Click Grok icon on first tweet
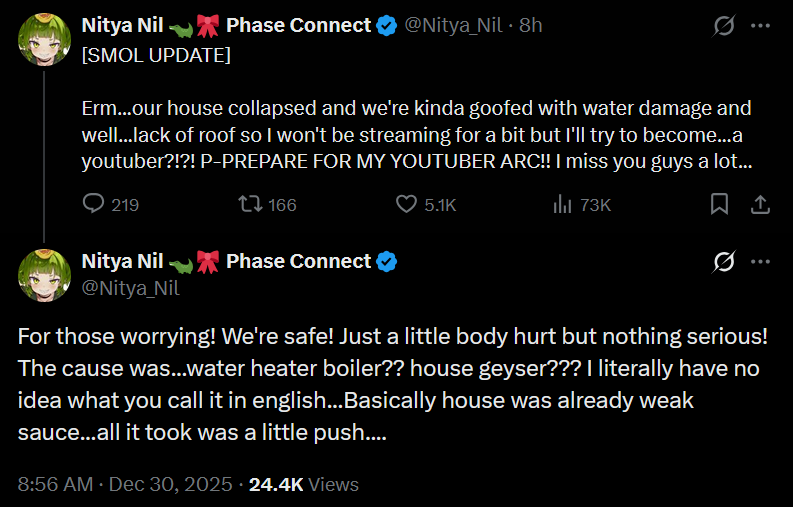Image resolution: width=793 pixels, height=507 pixels. pyautogui.click(x=720, y=26)
